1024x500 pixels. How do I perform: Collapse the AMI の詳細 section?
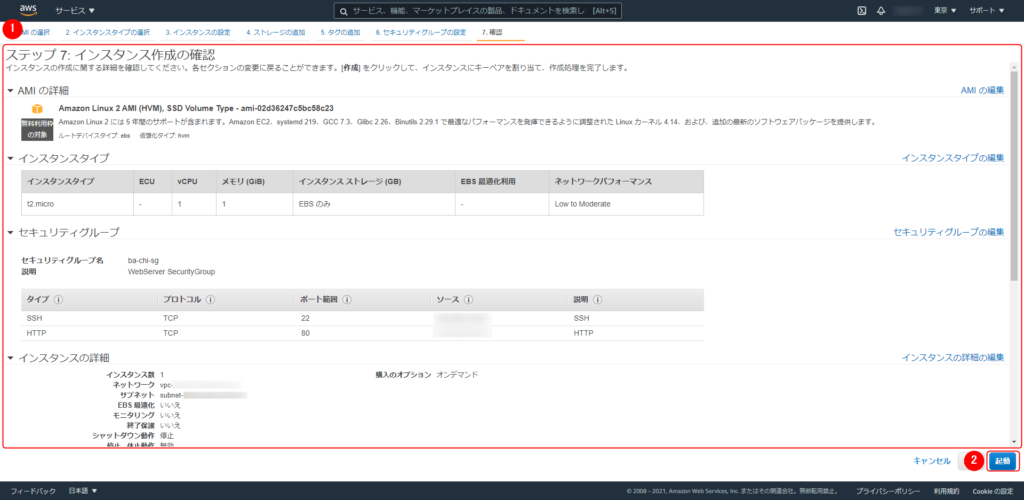10,91
